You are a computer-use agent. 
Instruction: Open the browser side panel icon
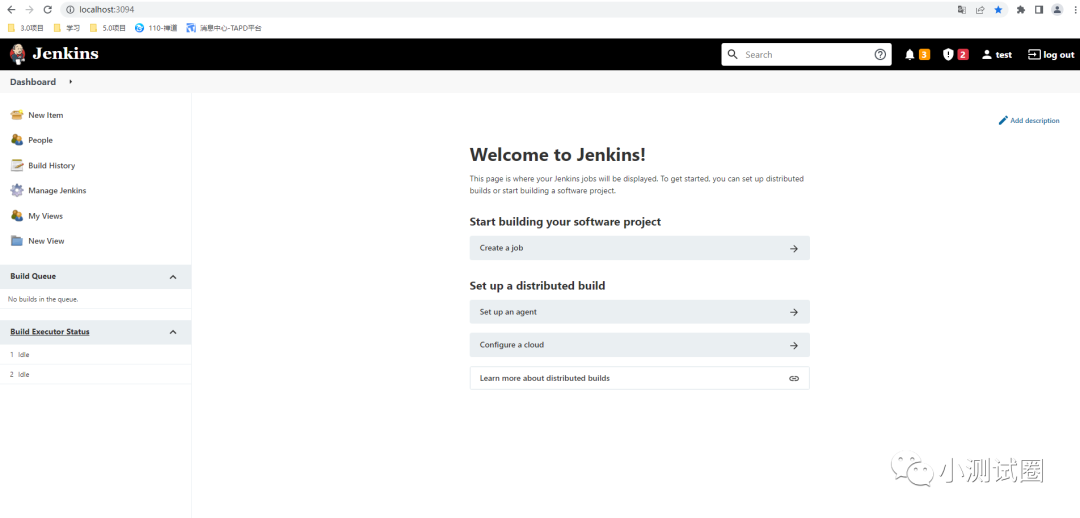coord(1039,10)
